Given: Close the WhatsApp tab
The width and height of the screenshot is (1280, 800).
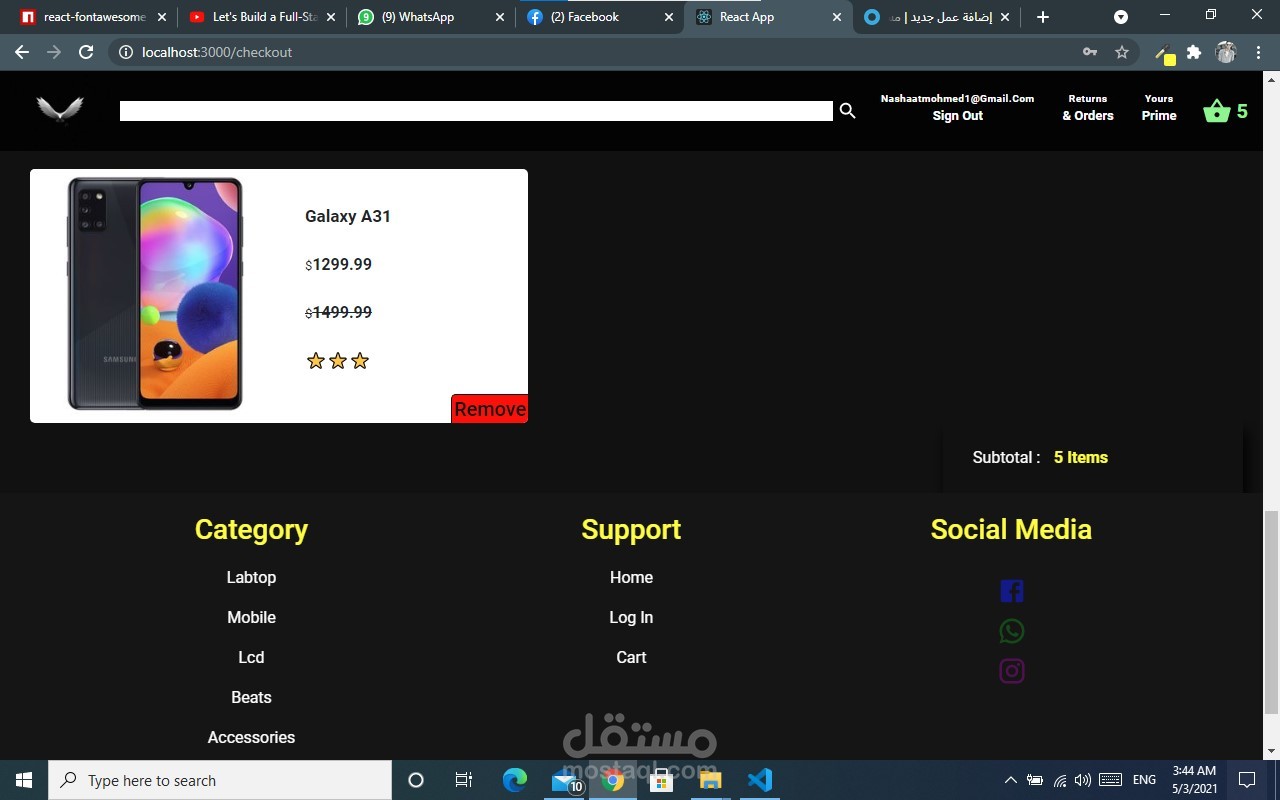Looking at the screenshot, I should point(500,17).
